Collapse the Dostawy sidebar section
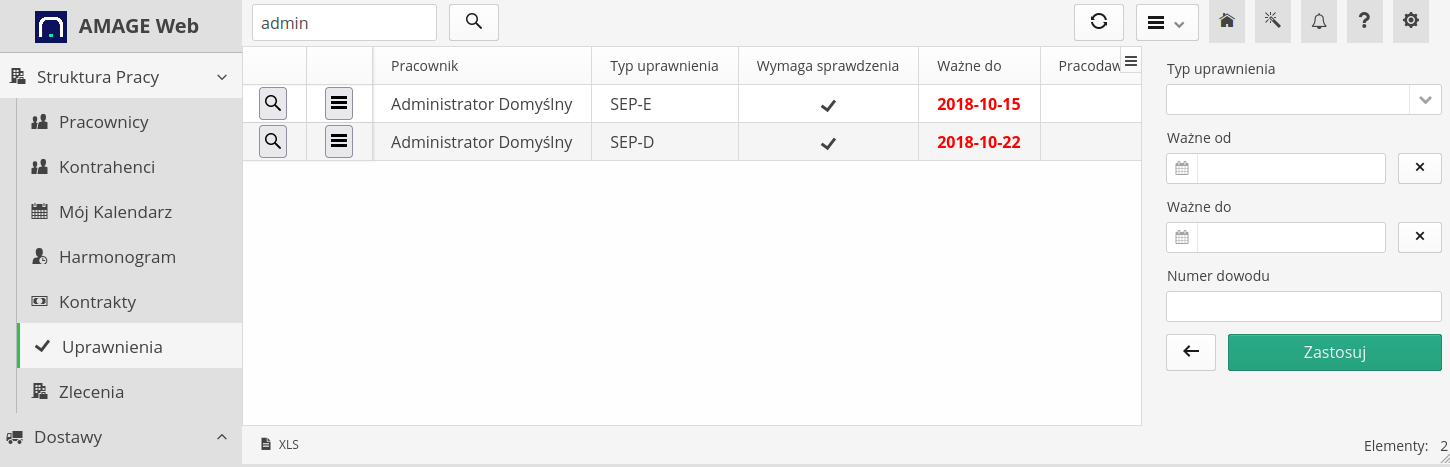Viewport: 1450px width, 467px height. click(x=222, y=437)
